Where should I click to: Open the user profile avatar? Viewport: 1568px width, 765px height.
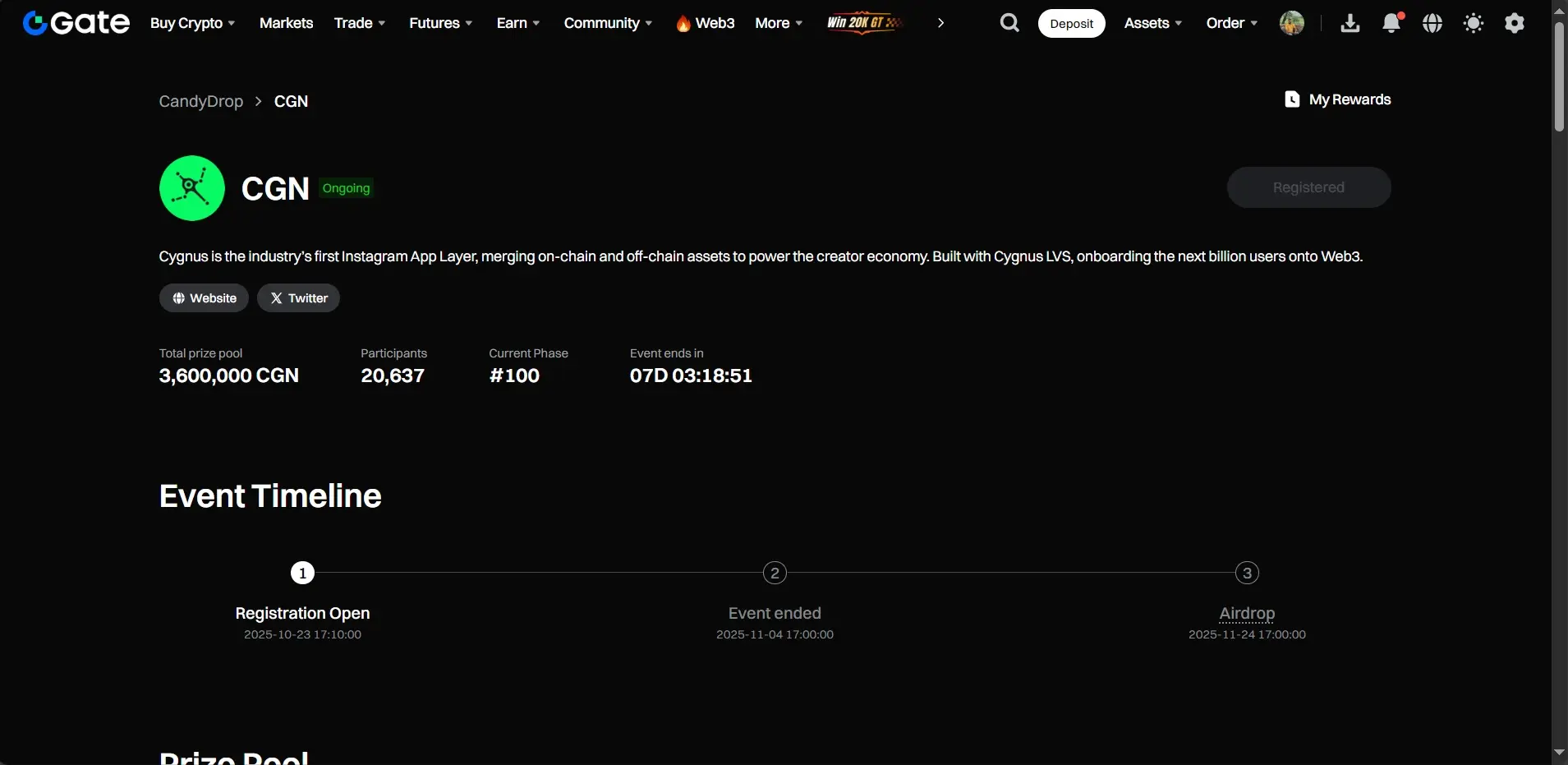tap(1292, 23)
